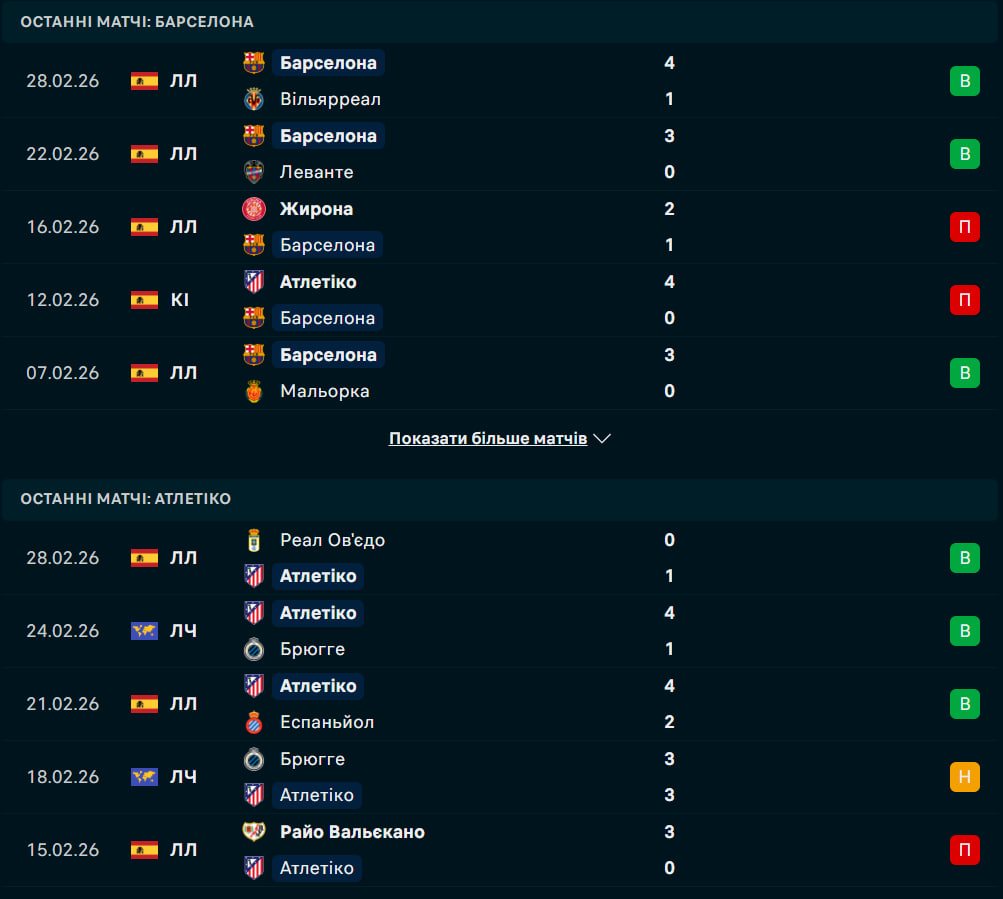Click the orange draw badge for Brugge–Atlético
Image resolution: width=1003 pixels, height=899 pixels.
tap(964, 777)
